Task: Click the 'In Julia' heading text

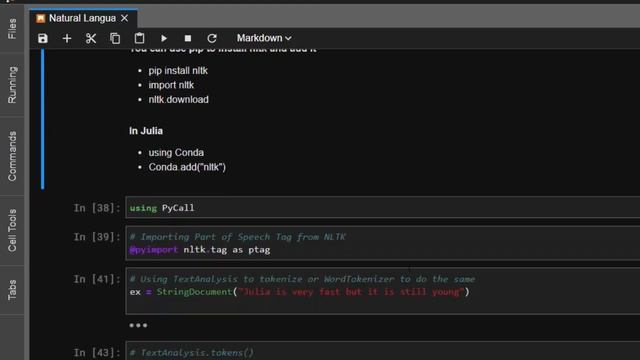Action: pyautogui.click(x=146, y=131)
